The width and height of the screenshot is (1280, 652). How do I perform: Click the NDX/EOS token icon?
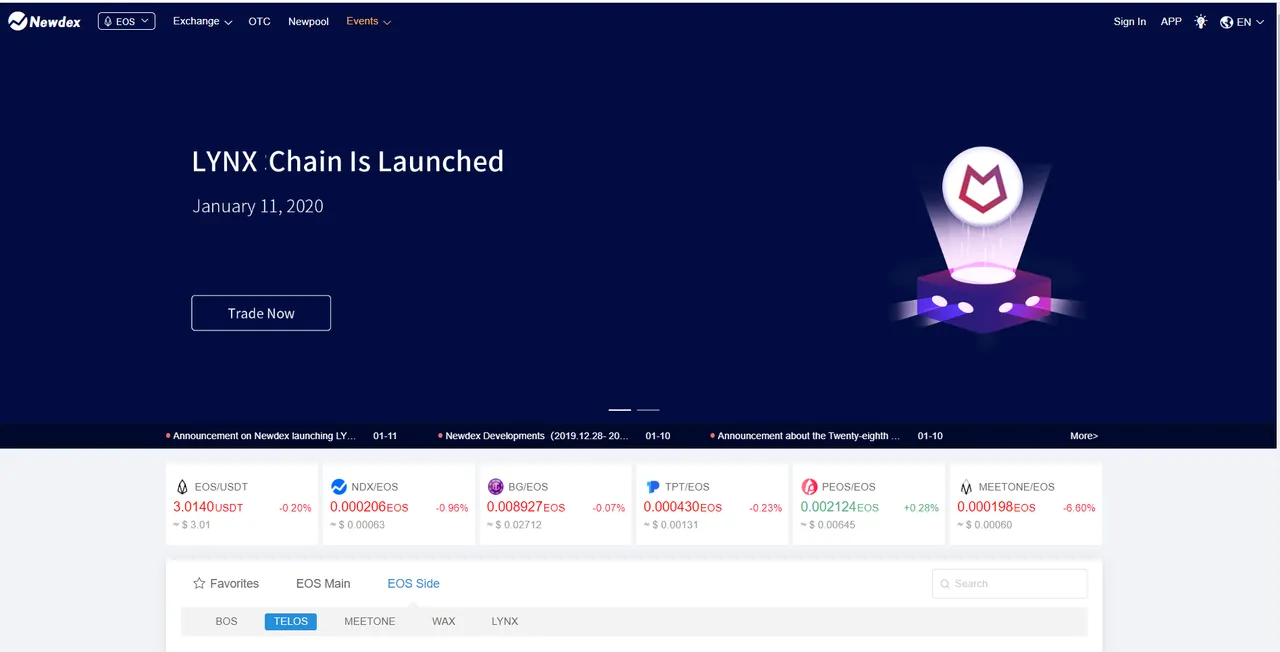[338, 487]
